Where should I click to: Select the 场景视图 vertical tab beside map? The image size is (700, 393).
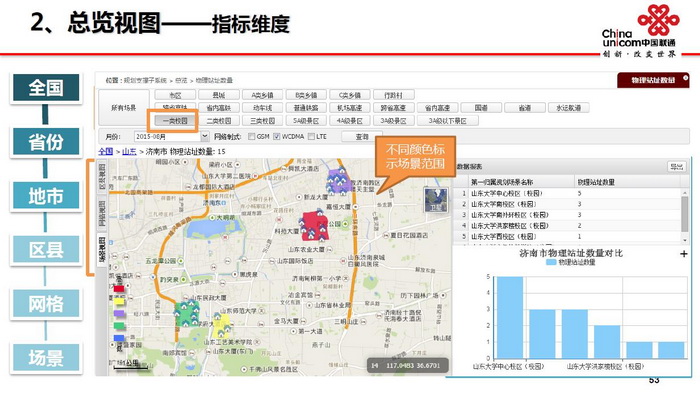pos(102,249)
